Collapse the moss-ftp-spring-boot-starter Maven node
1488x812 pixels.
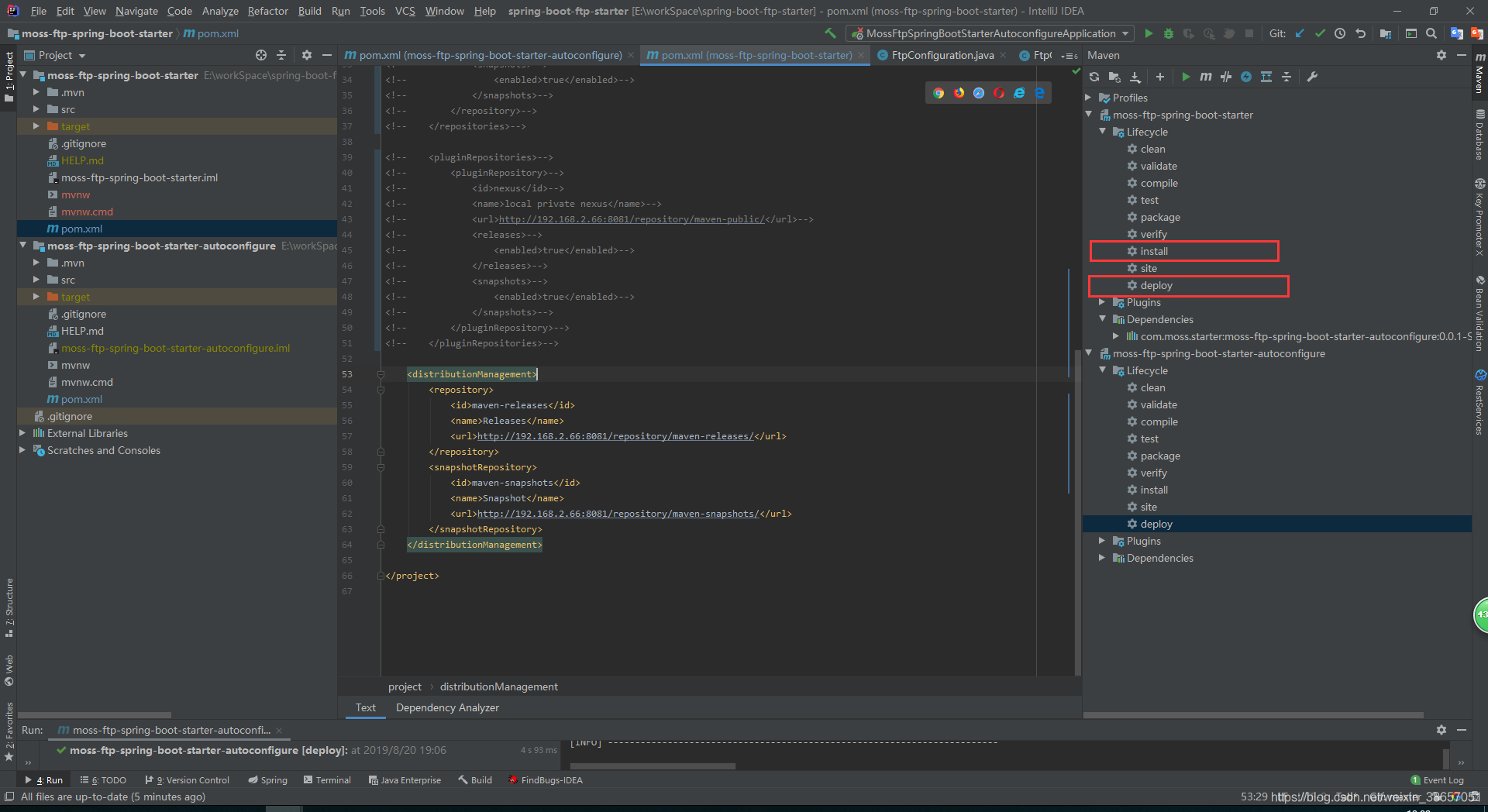coord(1089,115)
